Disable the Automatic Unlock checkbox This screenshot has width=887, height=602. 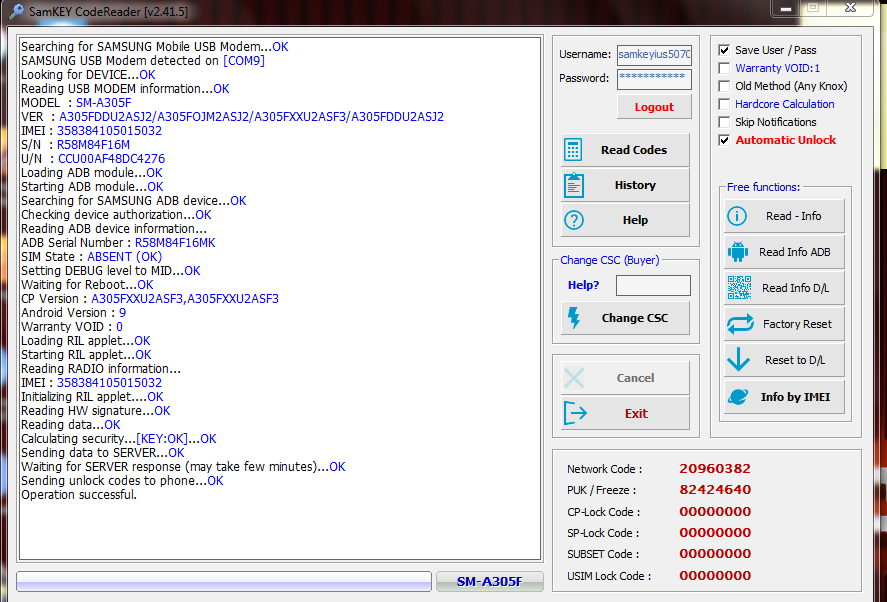(724, 140)
